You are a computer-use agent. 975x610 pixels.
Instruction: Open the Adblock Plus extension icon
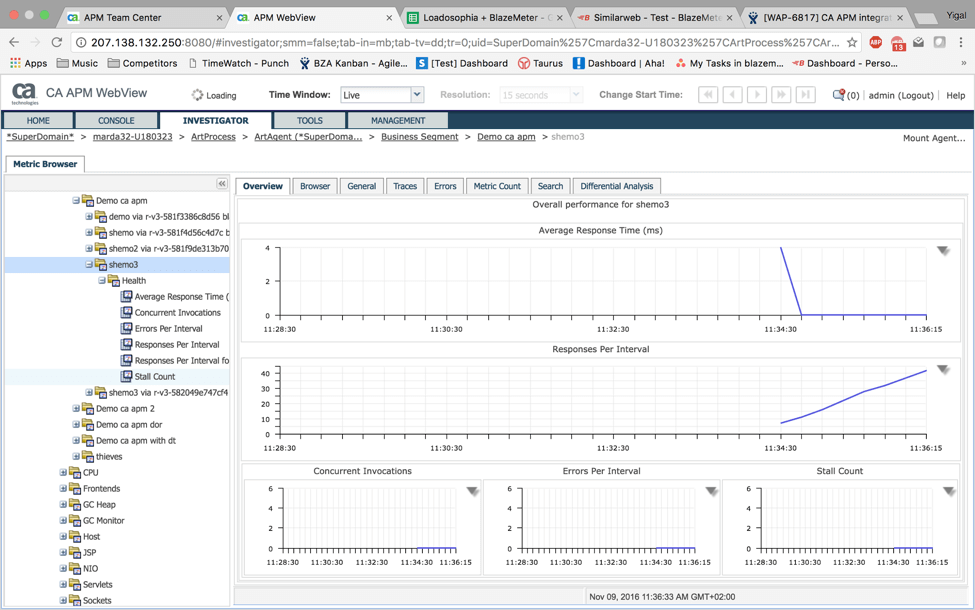tap(876, 42)
